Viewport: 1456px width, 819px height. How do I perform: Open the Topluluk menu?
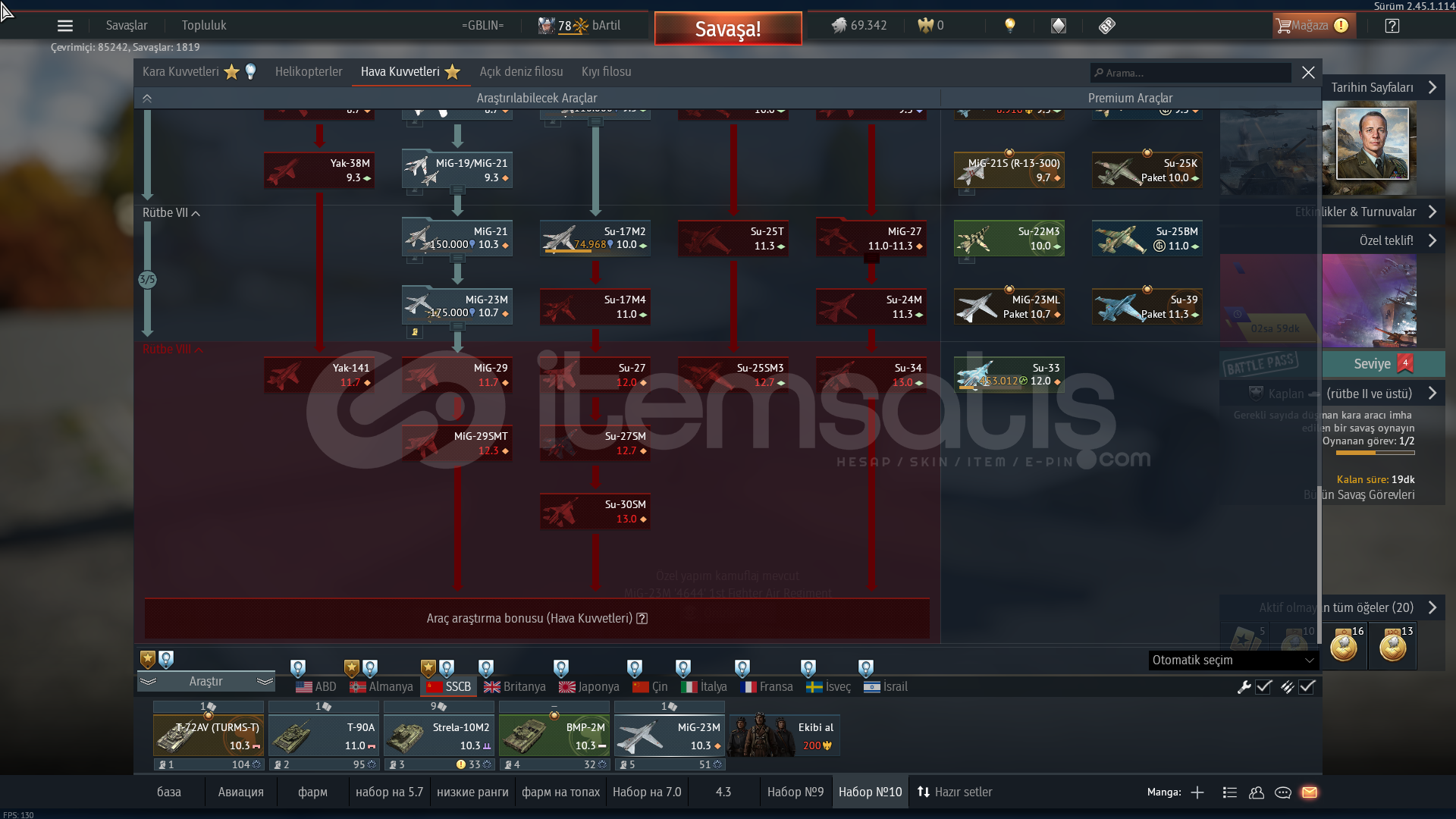(204, 26)
